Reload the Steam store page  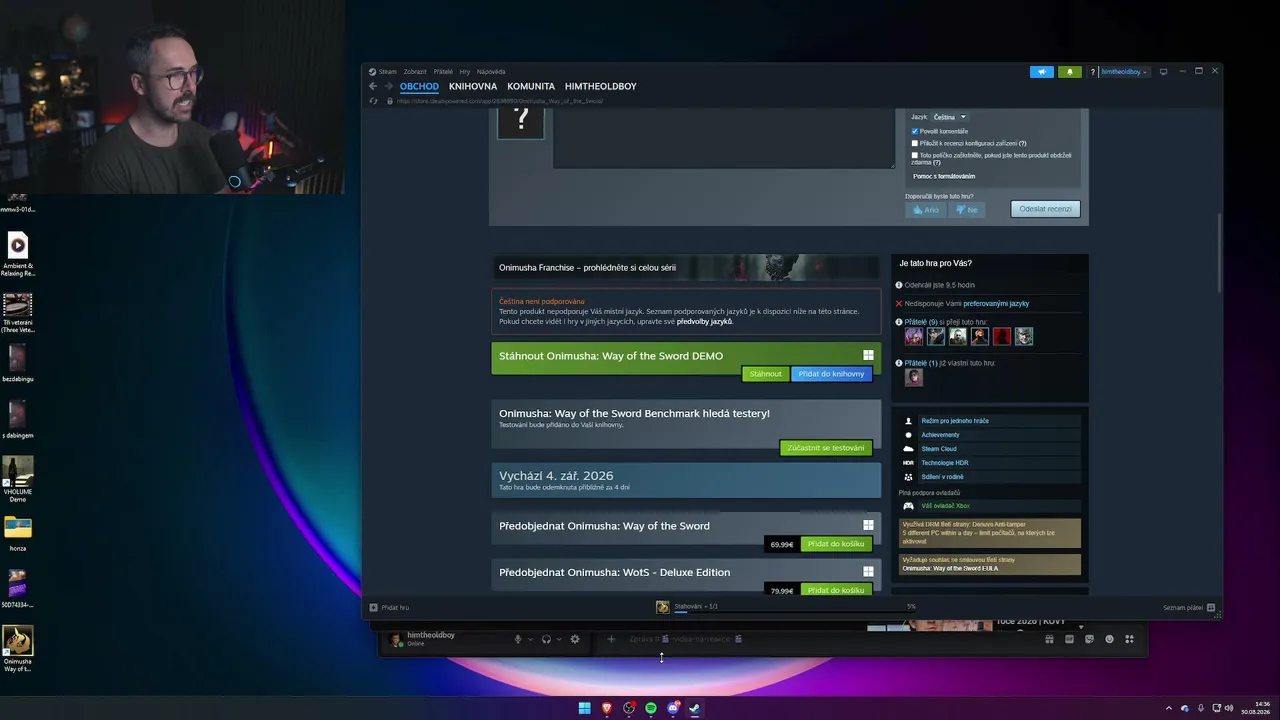tap(373, 101)
